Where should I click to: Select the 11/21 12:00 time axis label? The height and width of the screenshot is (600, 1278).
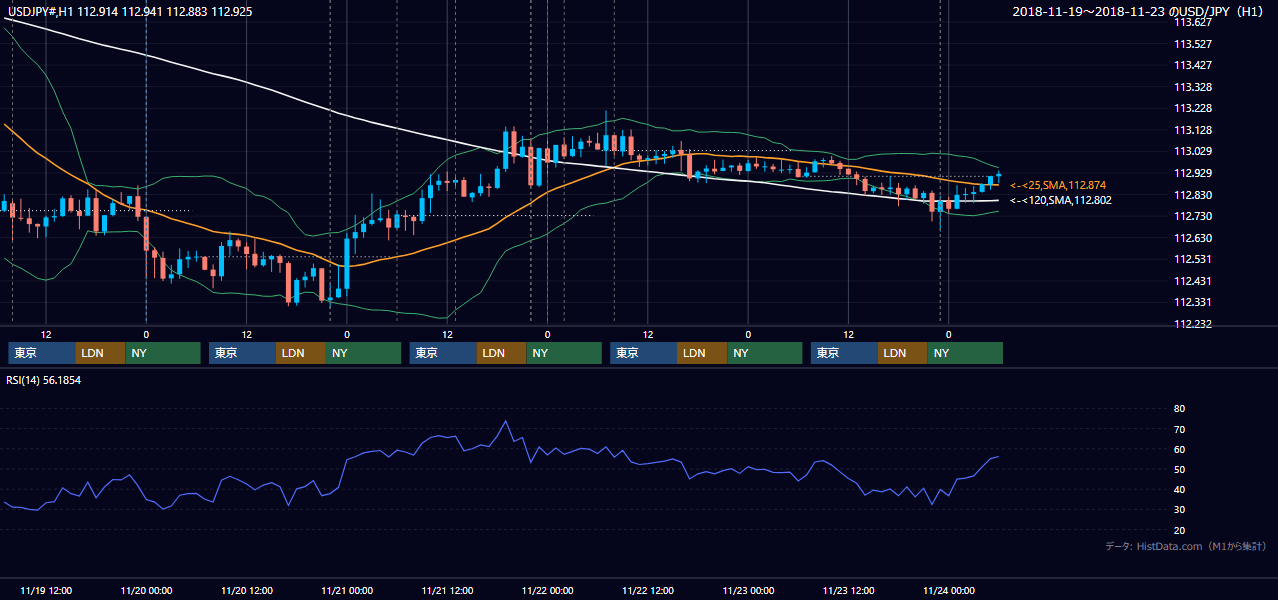447,590
